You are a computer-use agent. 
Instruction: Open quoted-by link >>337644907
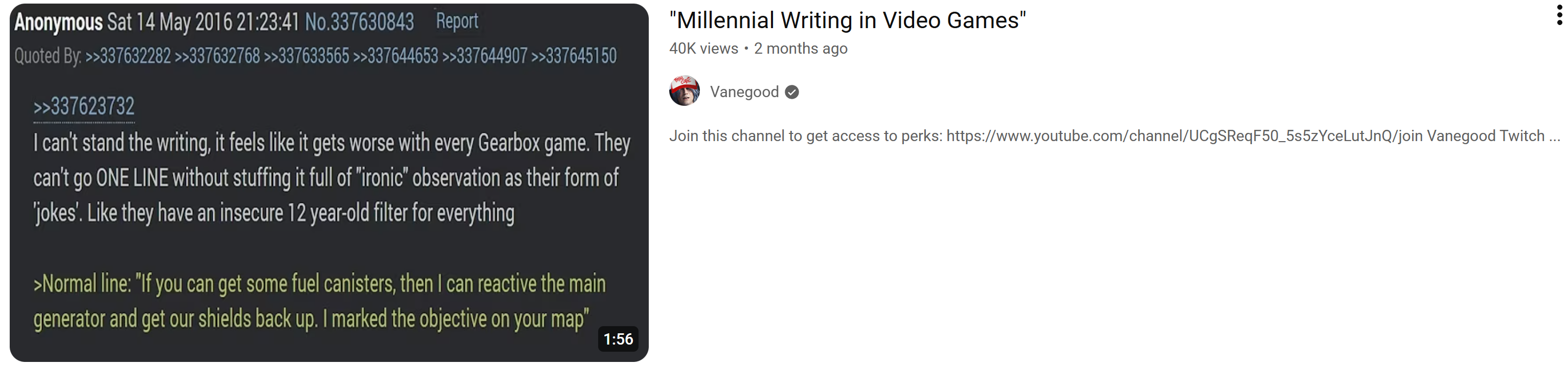click(x=485, y=56)
